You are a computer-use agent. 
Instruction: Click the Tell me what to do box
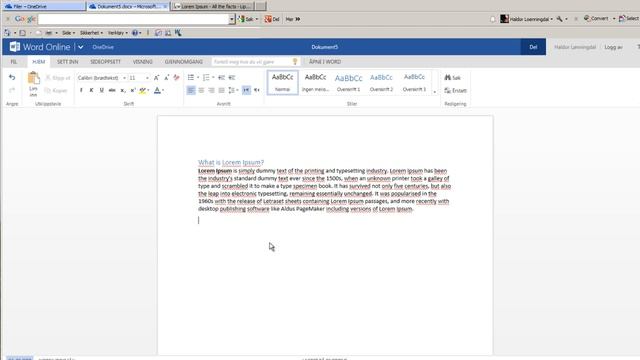click(x=256, y=62)
